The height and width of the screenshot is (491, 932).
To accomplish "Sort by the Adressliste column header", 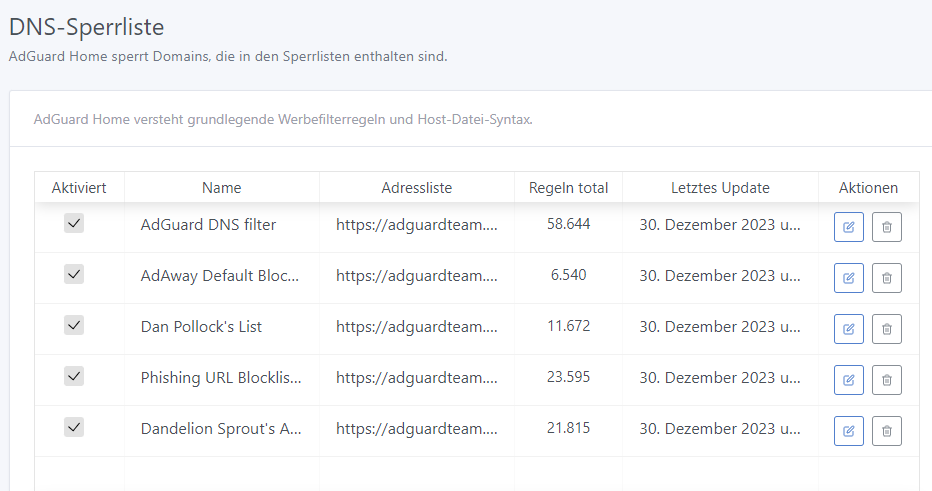I will 417,188.
